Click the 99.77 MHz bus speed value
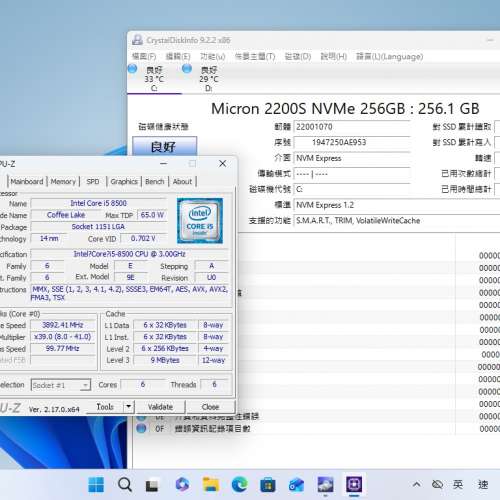This screenshot has height=500, width=500. tap(63, 348)
